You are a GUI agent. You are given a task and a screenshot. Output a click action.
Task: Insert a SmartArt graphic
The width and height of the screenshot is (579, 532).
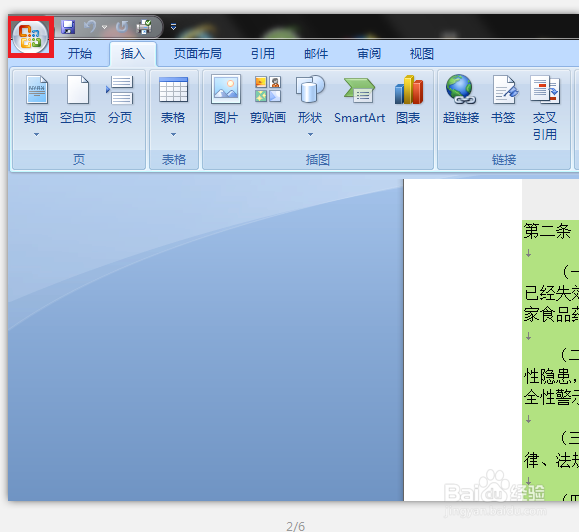360,100
